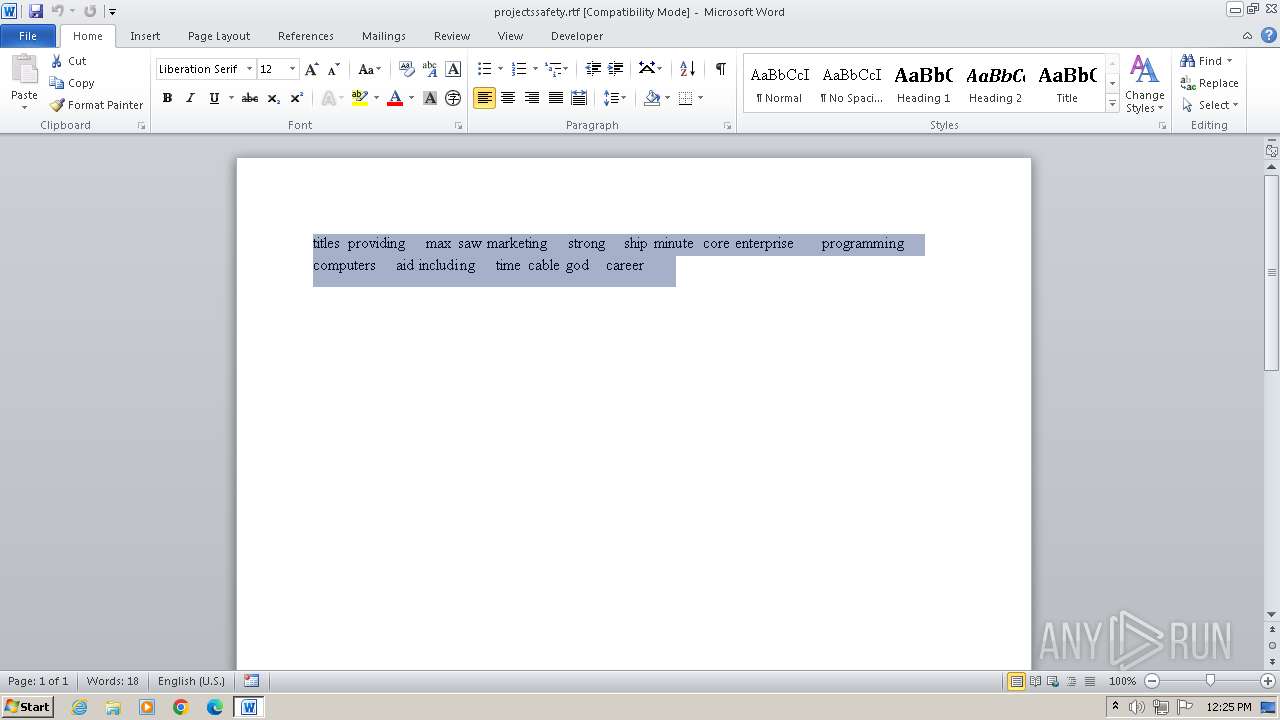Image resolution: width=1280 pixels, height=720 pixels.
Task: Click Clear Formatting icon
Action: click(406, 69)
